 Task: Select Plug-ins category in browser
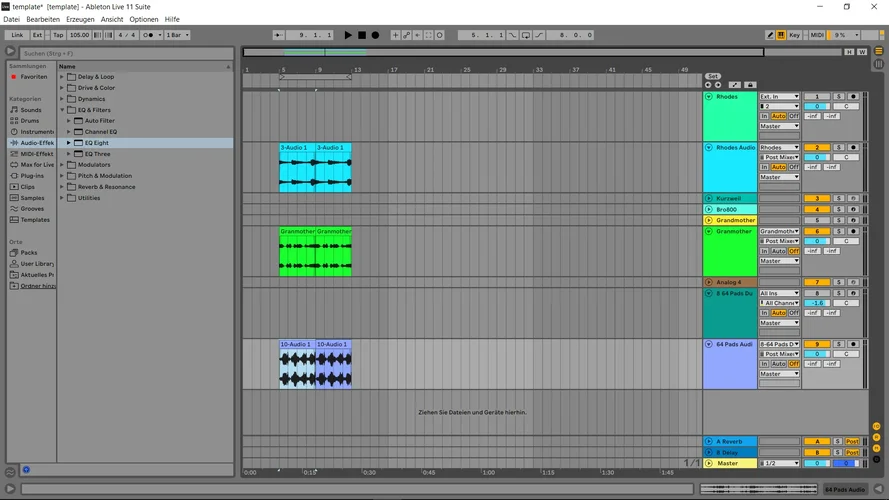(32, 176)
